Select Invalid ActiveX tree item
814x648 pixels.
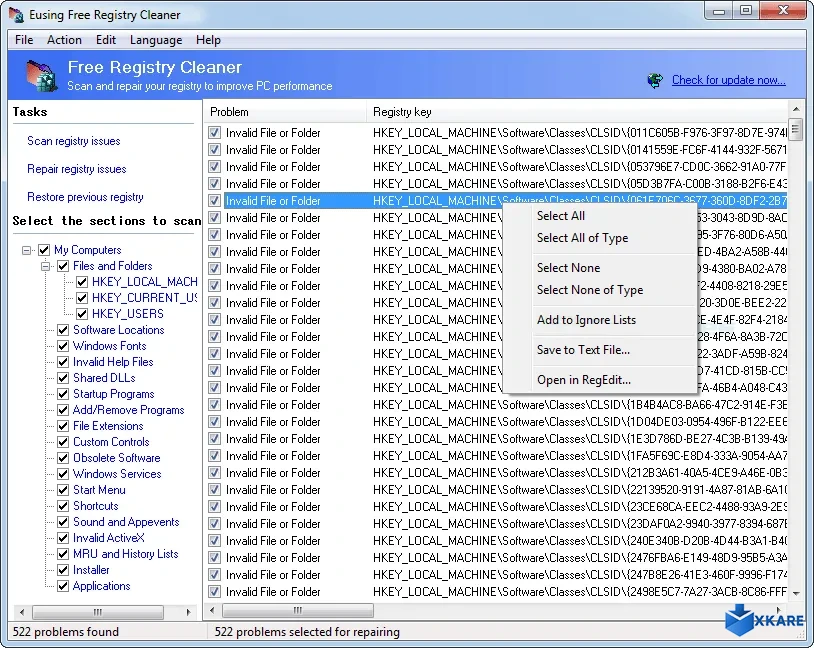109,538
